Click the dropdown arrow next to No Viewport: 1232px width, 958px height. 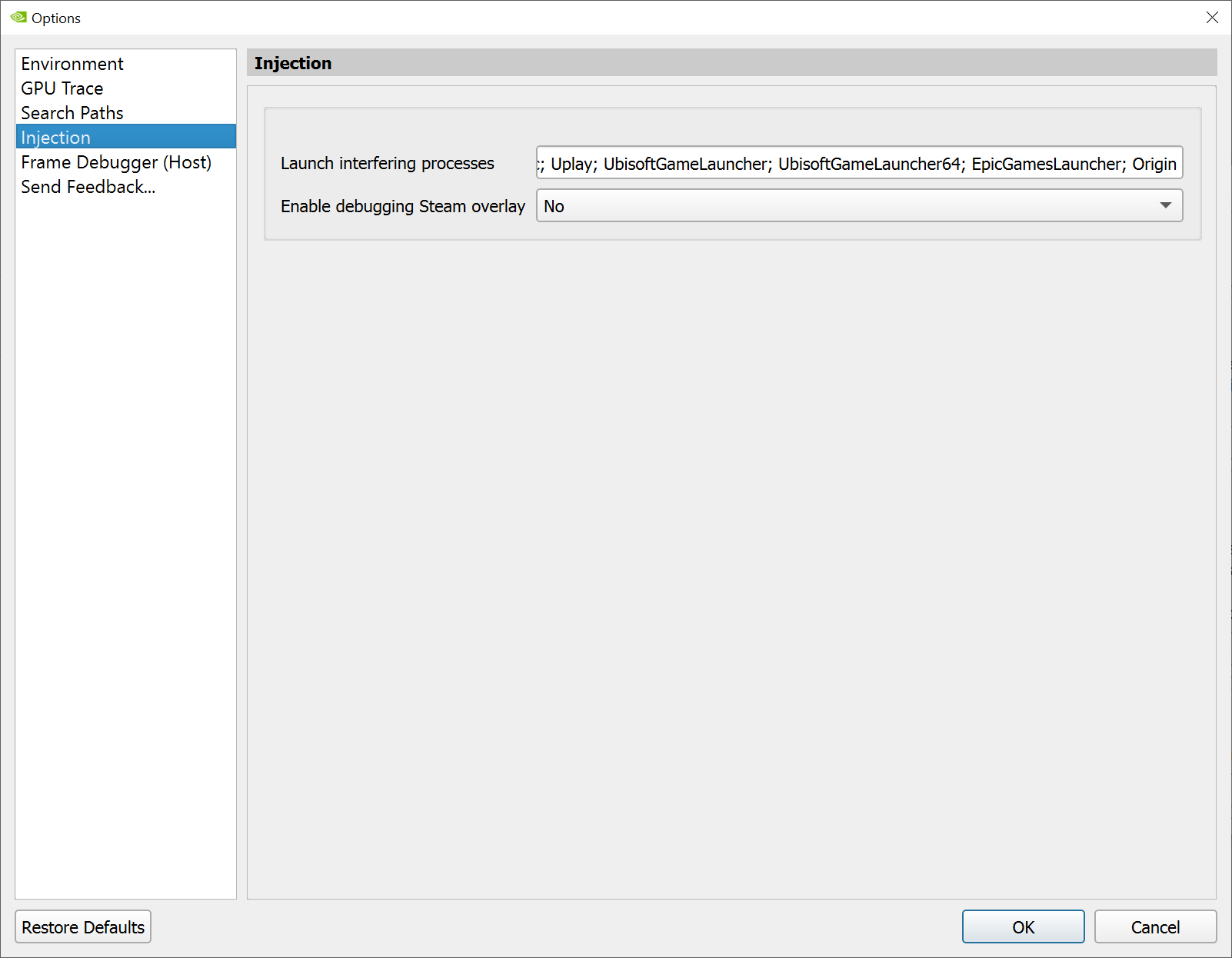tap(1166, 205)
